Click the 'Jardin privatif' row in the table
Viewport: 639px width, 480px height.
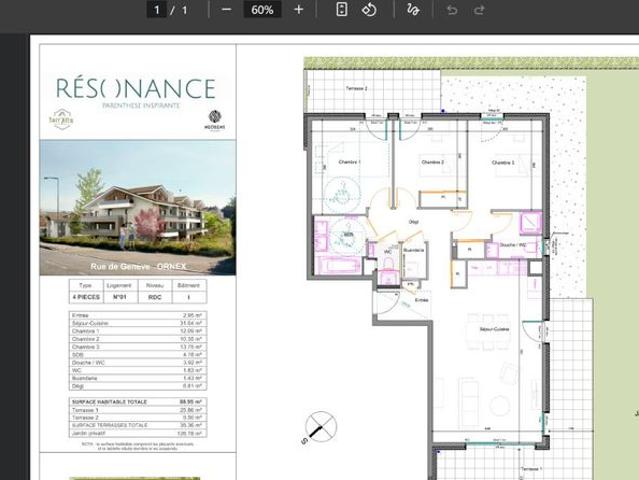click(x=138, y=433)
